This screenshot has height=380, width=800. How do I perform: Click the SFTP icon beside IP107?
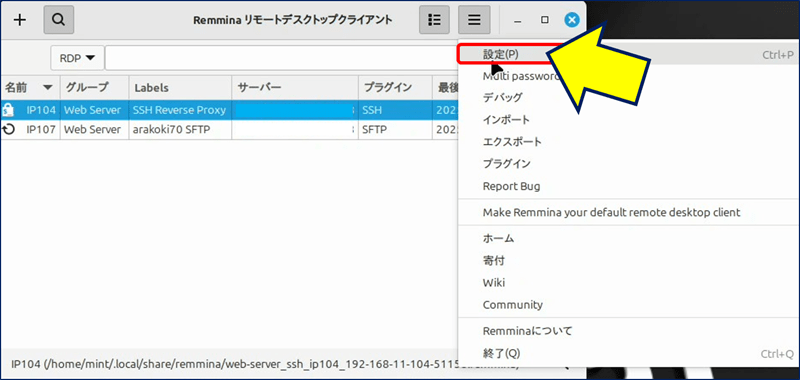[8, 130]
